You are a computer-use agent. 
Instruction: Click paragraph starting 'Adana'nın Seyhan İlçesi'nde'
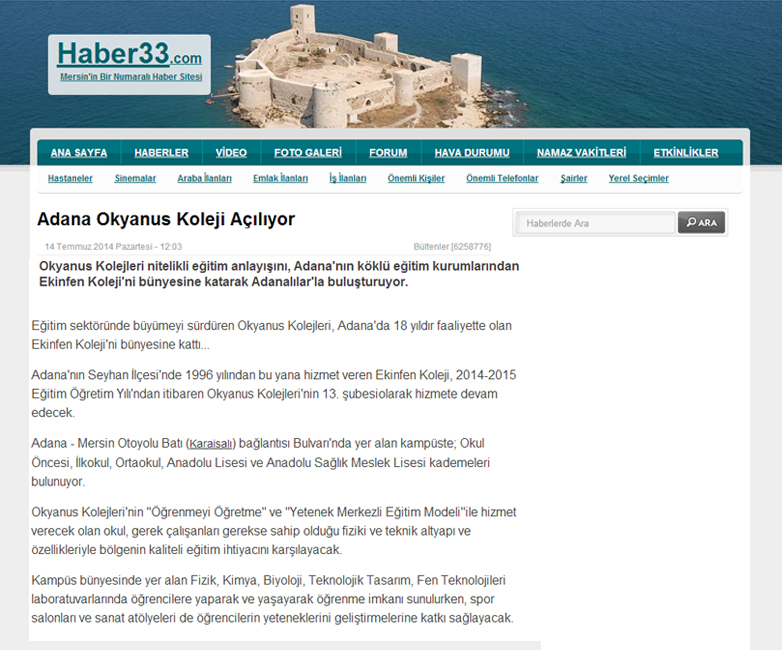tap(274, 394)
